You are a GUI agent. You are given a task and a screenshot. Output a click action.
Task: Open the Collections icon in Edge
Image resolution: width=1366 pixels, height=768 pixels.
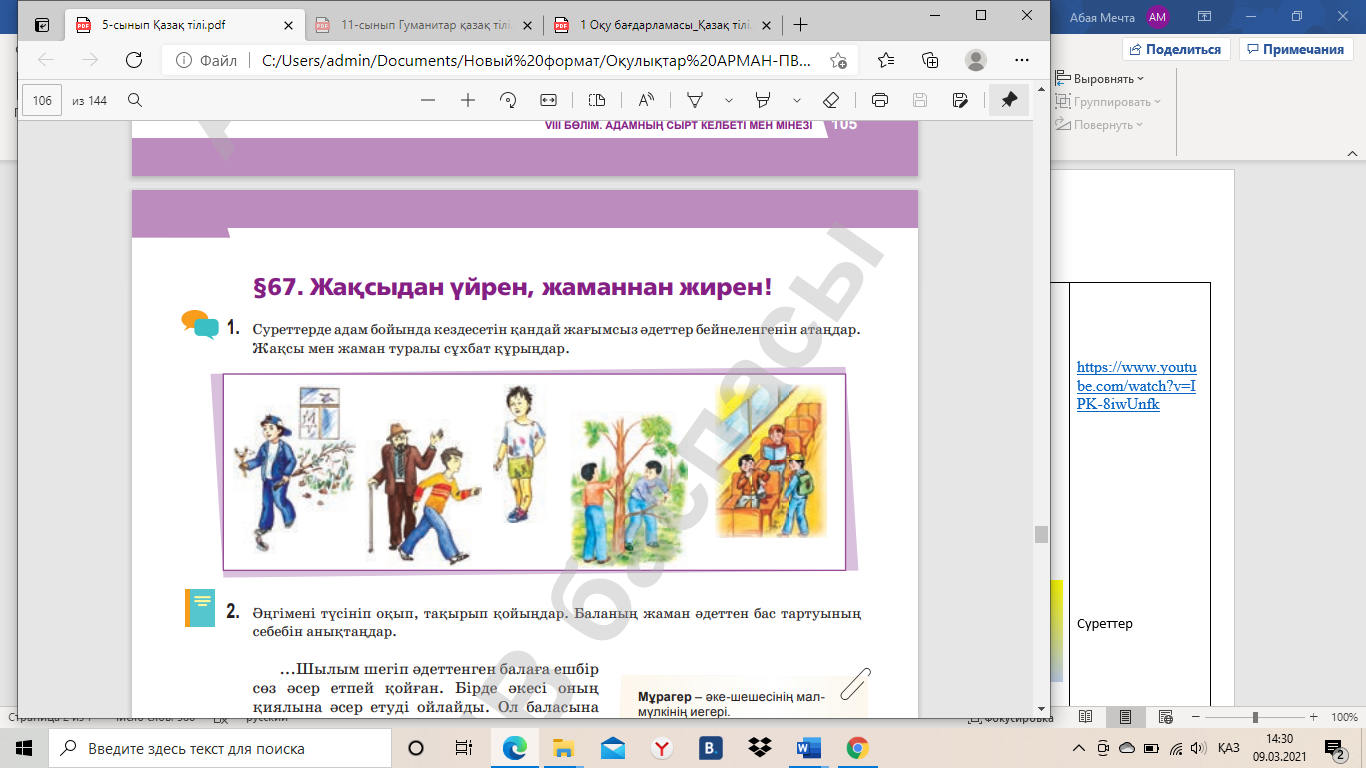tap(930, 60)
